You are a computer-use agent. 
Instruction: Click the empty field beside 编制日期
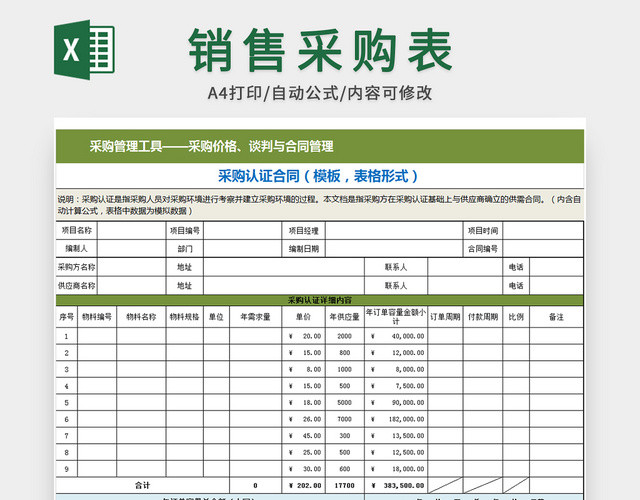point(394,248)
